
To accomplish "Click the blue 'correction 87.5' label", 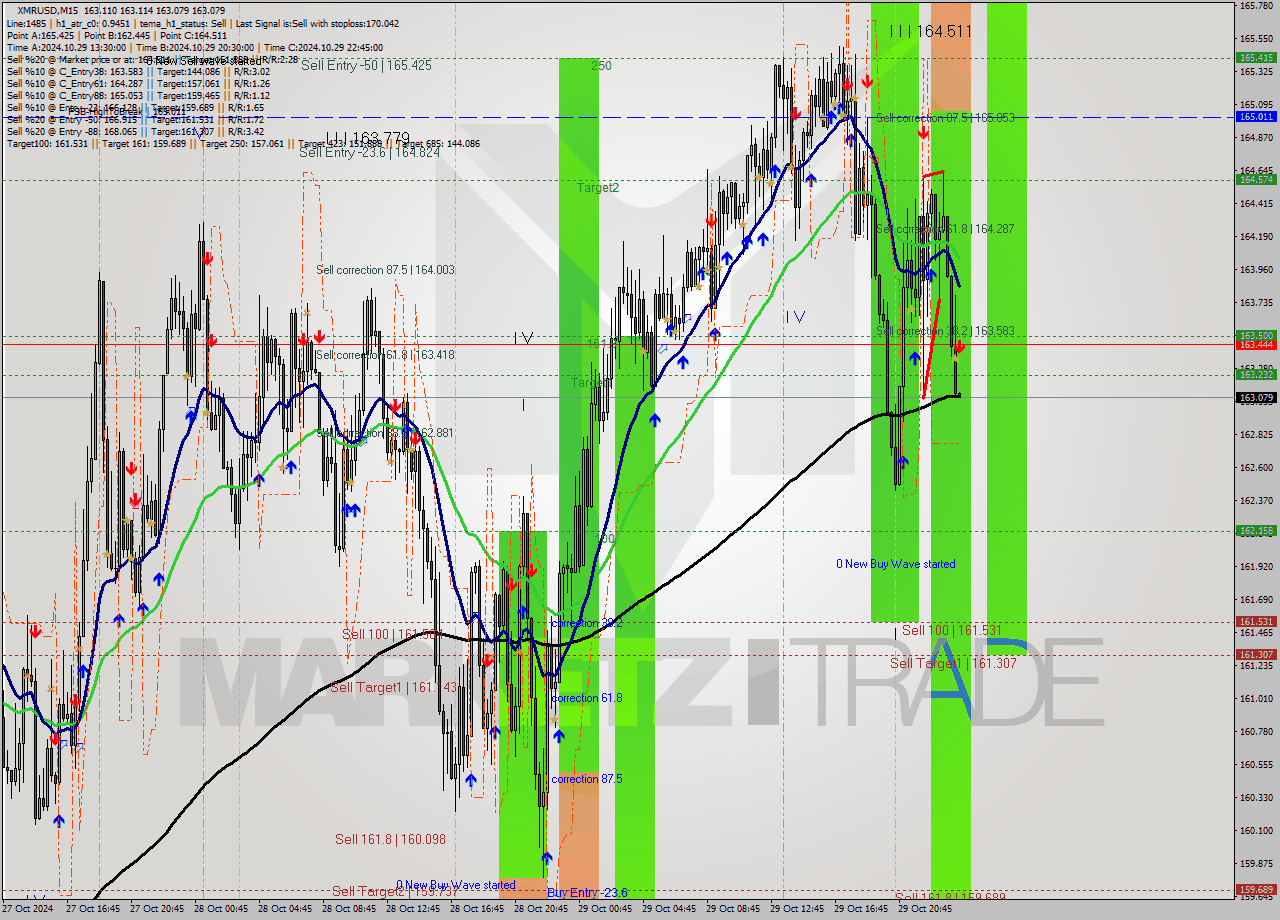I will click(x=587, y=779).
